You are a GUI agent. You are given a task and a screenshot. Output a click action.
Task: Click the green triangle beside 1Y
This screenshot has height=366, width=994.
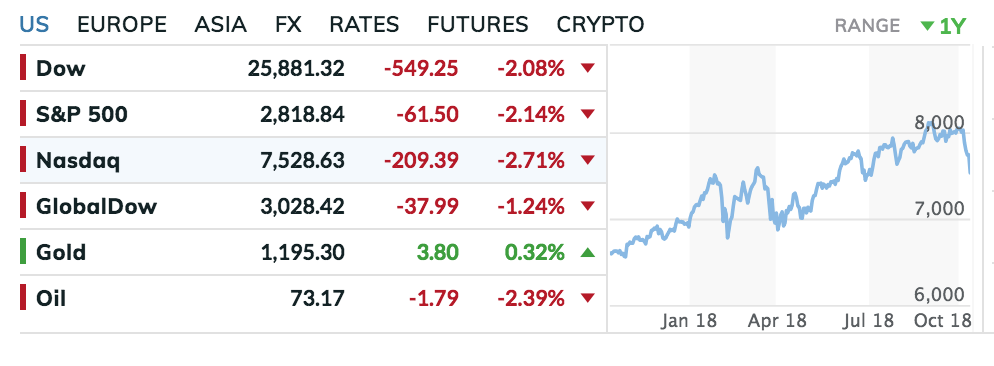coord(927,26)
